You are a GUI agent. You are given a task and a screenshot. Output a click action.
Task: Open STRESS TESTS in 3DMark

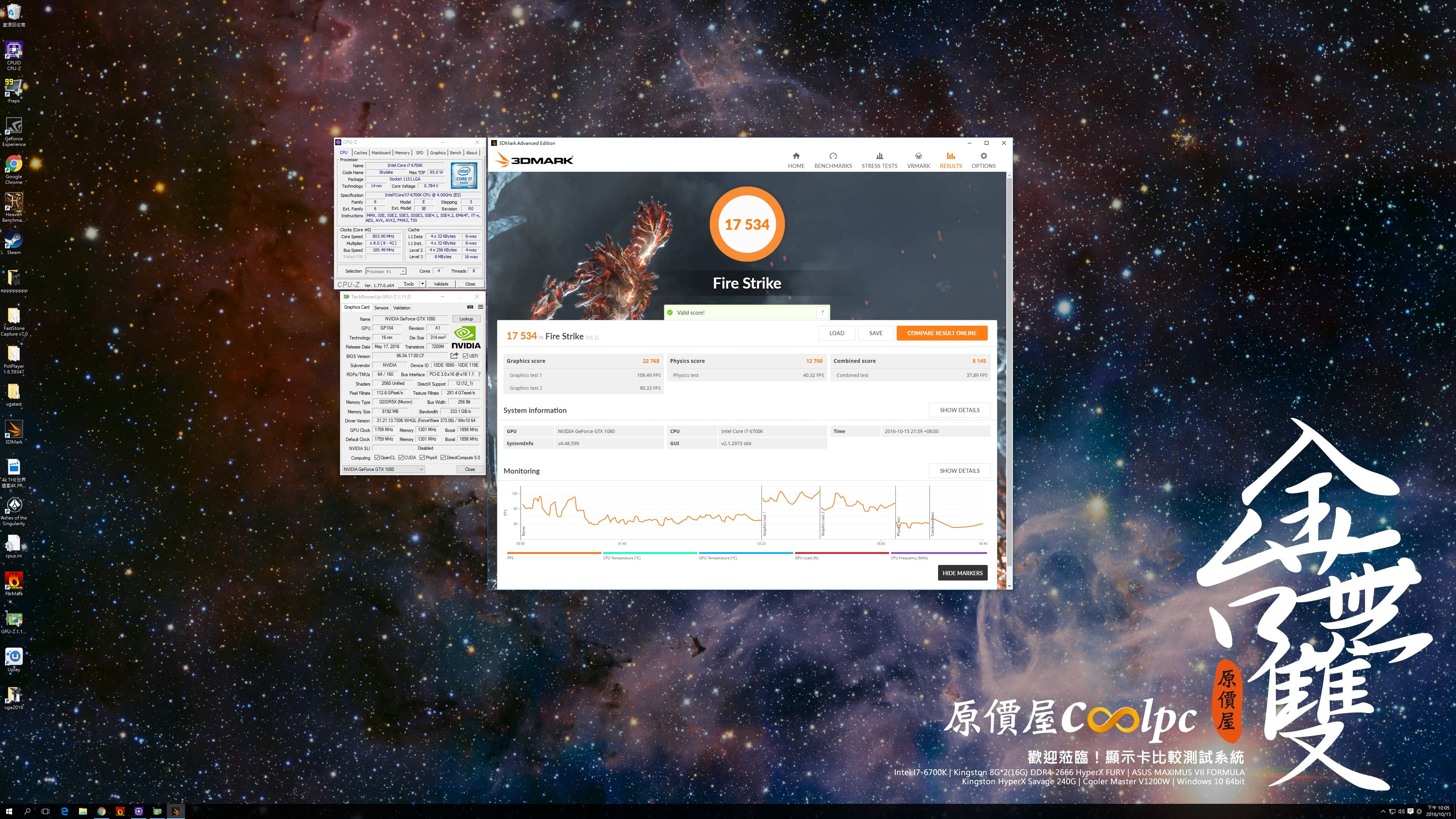879,160
